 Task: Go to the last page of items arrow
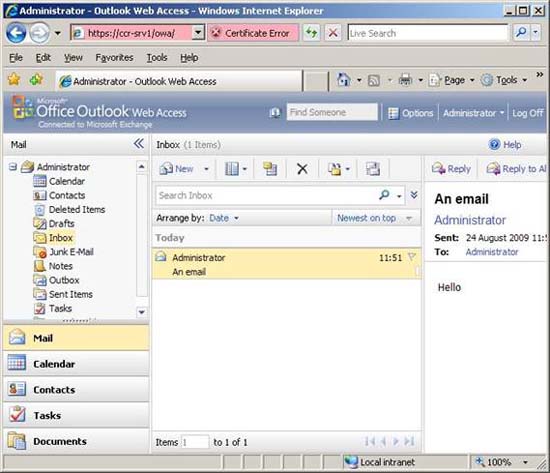click(x=409, y=441)
